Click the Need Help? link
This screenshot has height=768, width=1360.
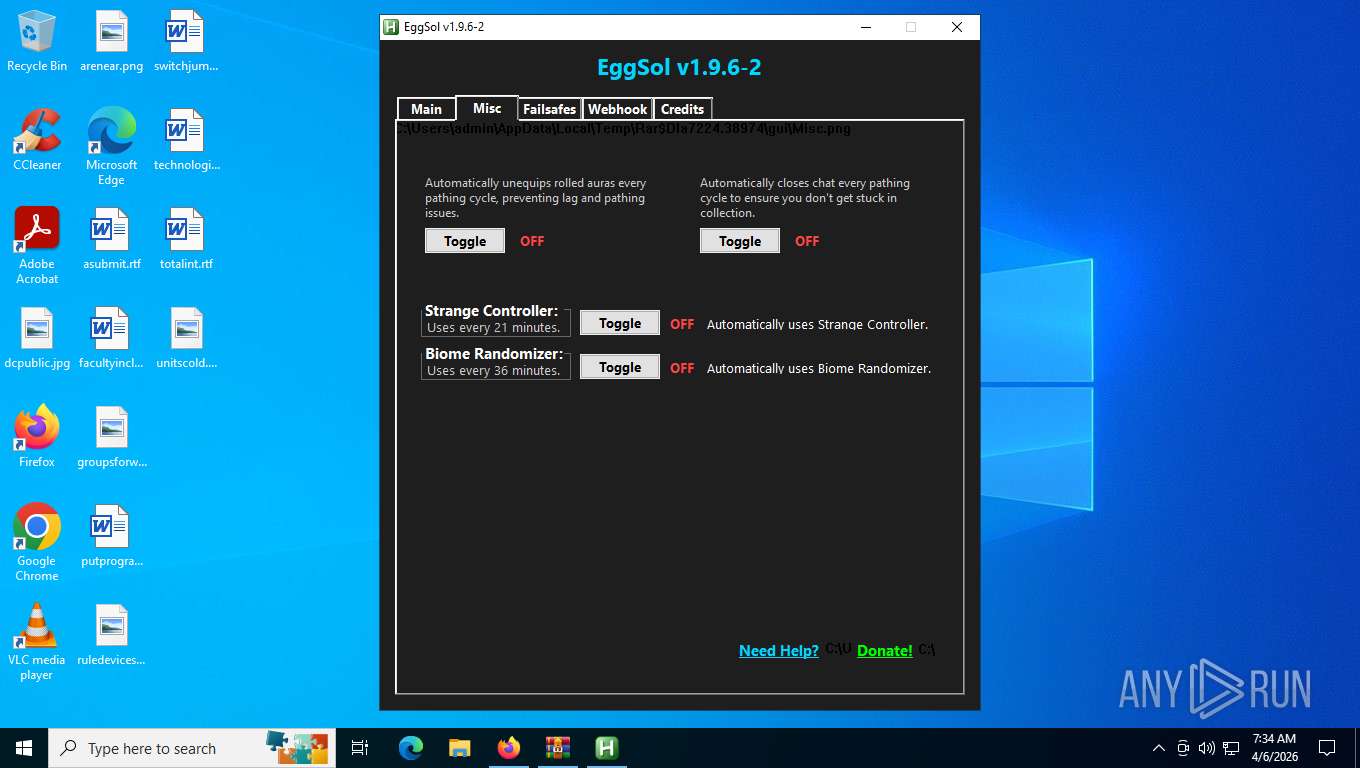(779, 650)
